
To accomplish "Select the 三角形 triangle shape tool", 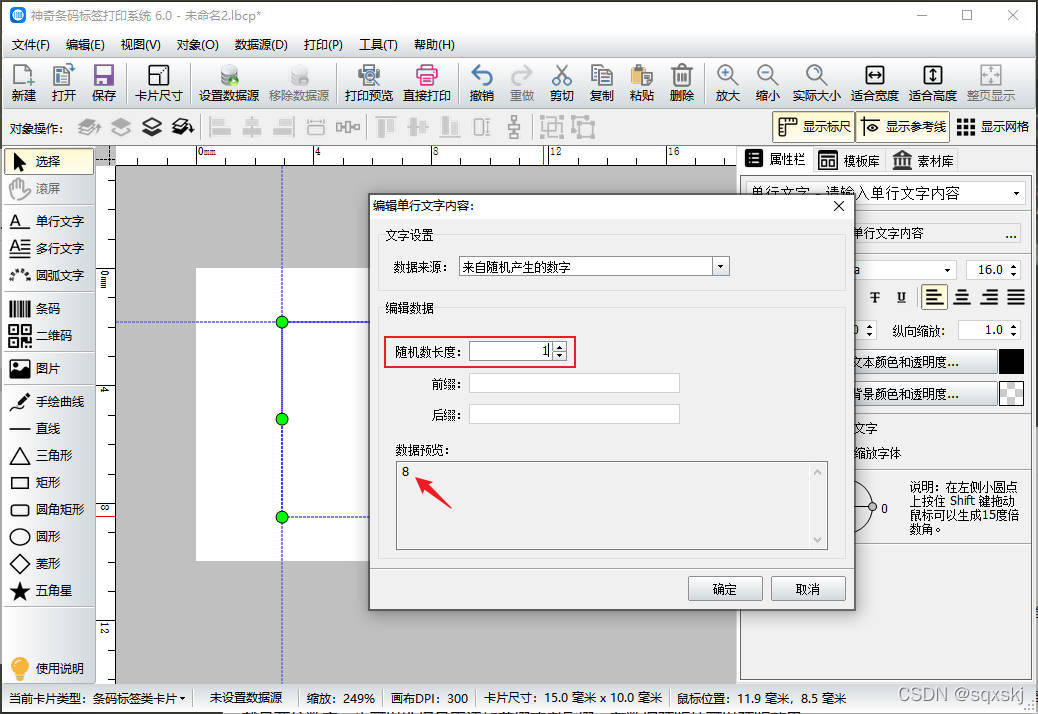I will click(x=48, y=455).
